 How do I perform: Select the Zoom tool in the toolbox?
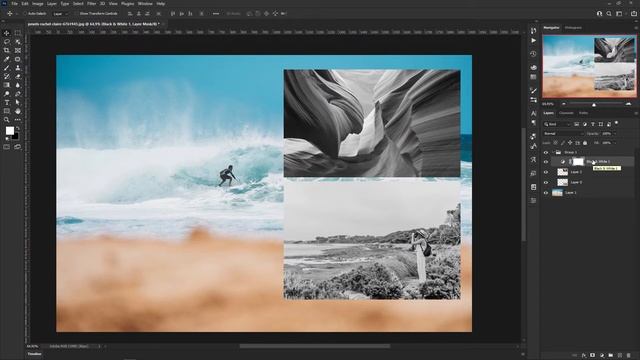7,120
